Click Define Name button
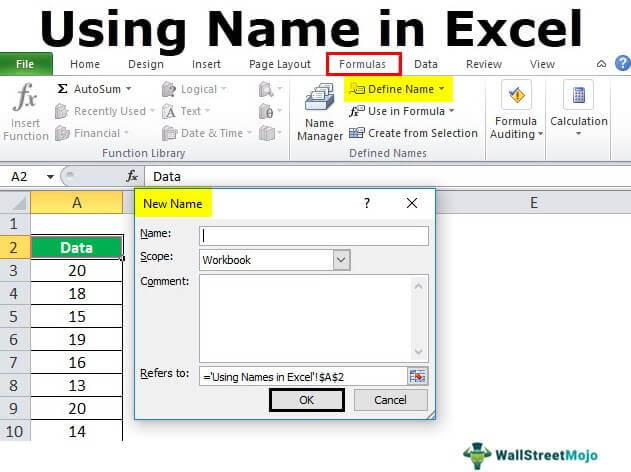This screenshot has width=631, height=472. coord(398,89)
